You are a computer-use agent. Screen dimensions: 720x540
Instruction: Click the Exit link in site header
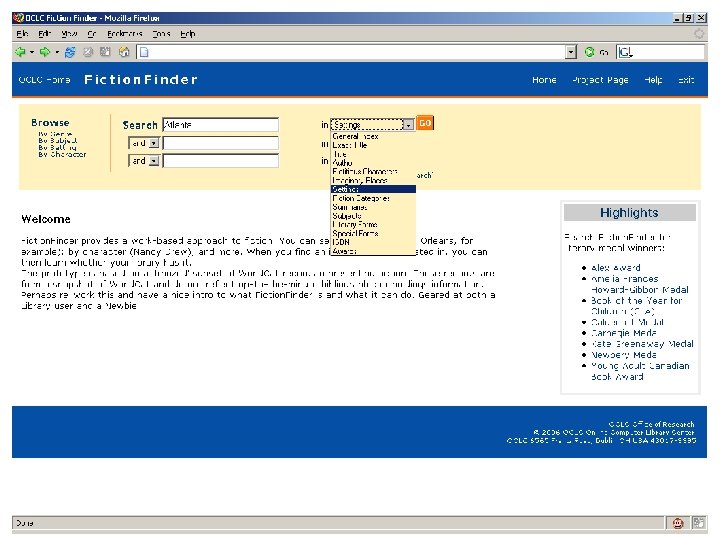tap(686, 80)
